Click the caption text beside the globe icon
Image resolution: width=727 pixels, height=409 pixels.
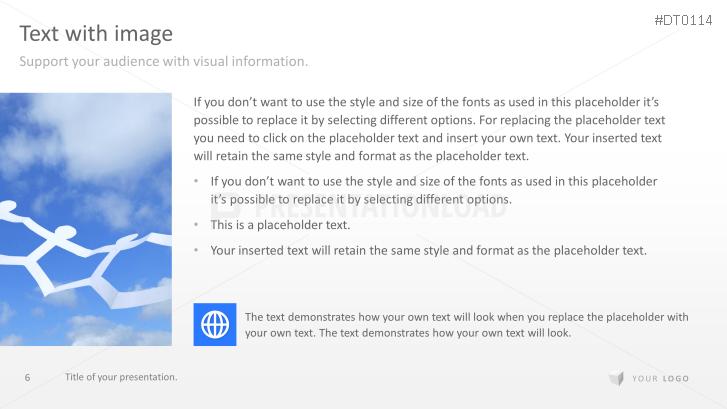tap(466, 325)
